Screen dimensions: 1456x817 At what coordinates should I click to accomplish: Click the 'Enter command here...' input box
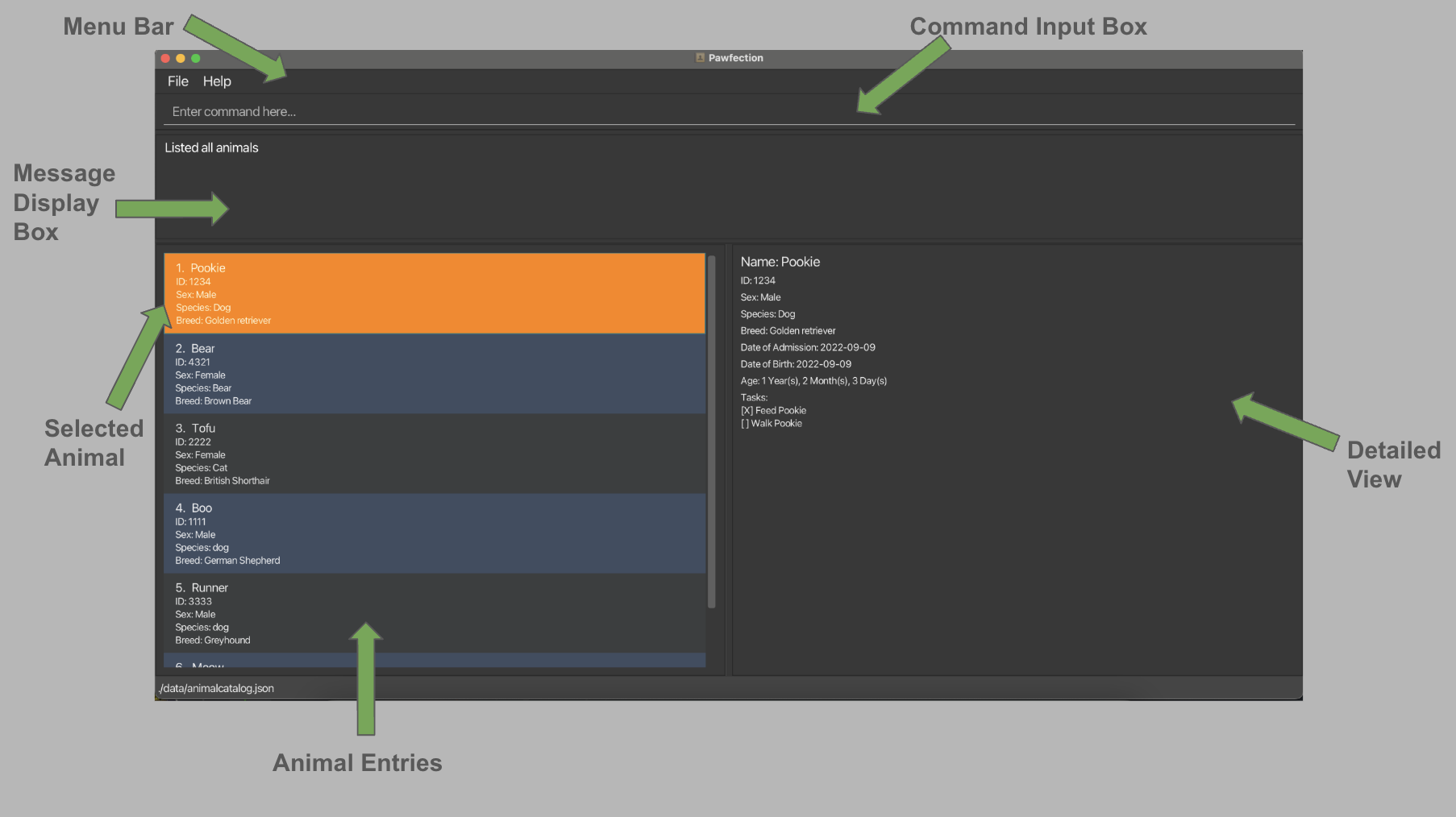[726, 112]
